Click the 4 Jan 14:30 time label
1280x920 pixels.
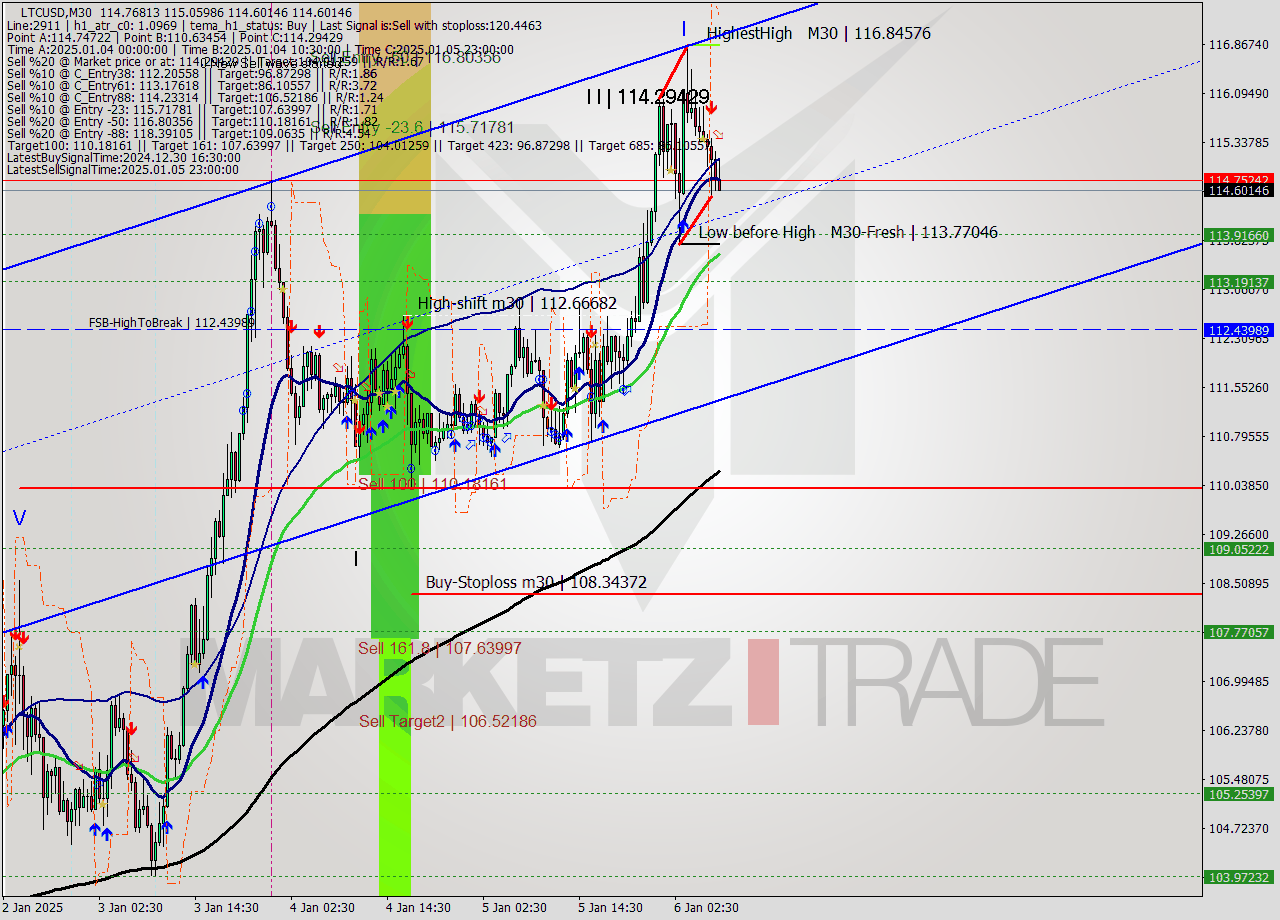(x=419, y=908)
